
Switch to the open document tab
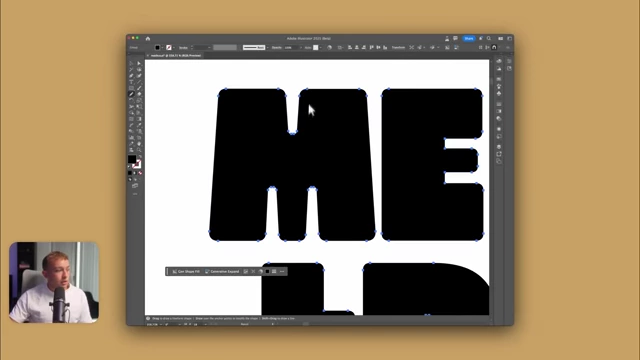(176, 55)
